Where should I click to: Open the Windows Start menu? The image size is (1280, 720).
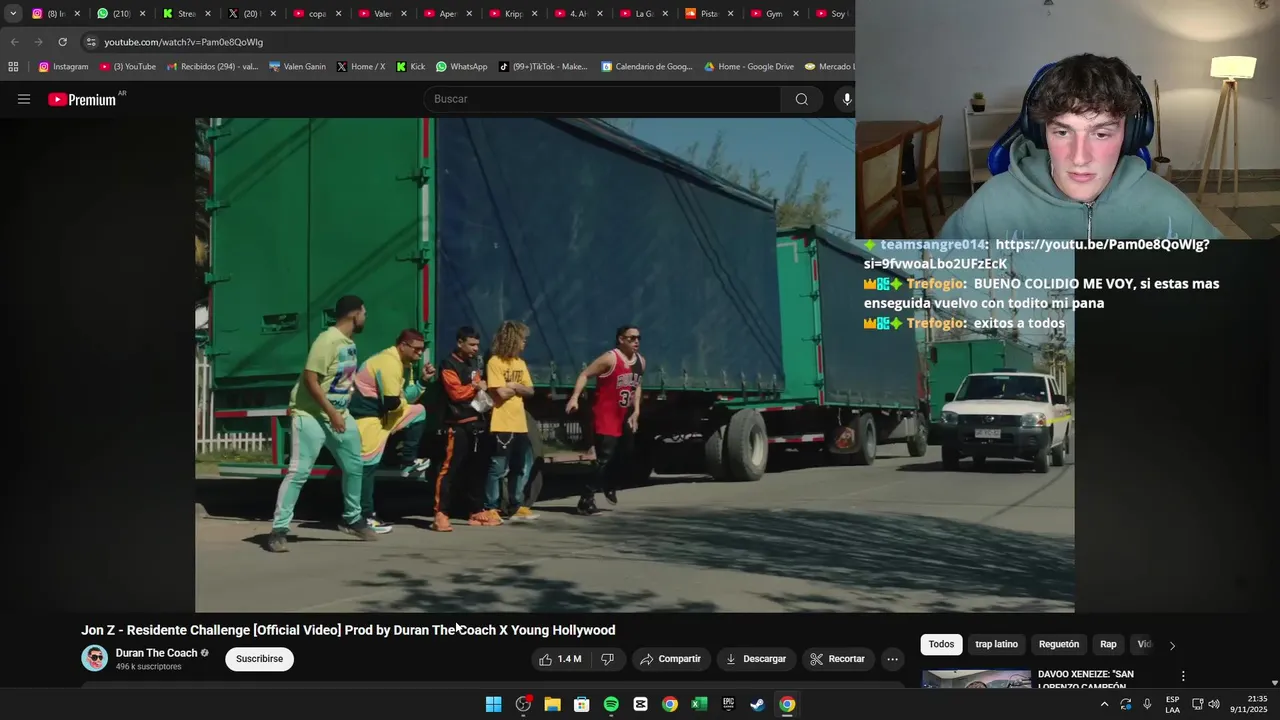[493, 704]
